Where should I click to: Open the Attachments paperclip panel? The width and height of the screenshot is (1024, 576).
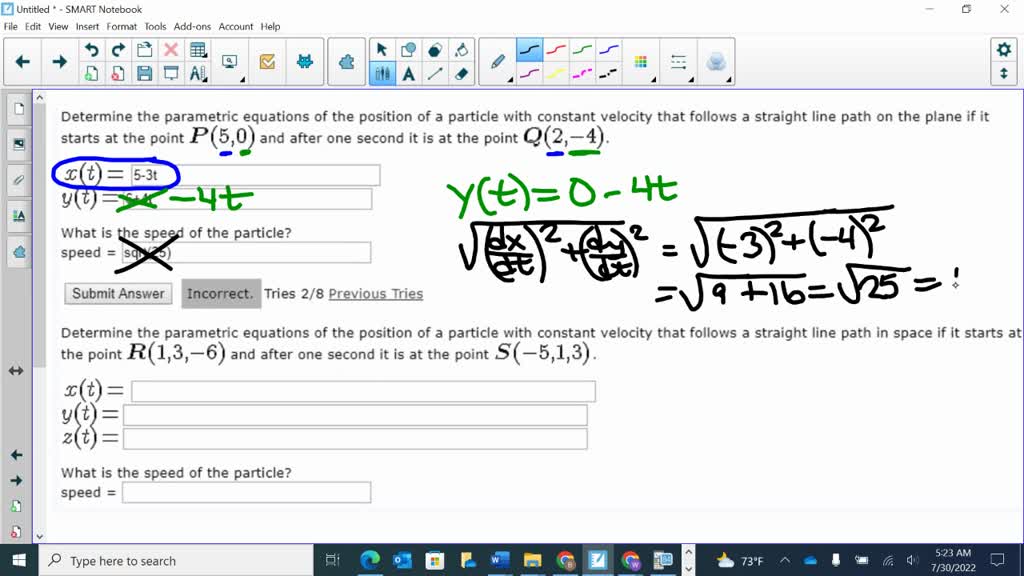pos(18,180)
